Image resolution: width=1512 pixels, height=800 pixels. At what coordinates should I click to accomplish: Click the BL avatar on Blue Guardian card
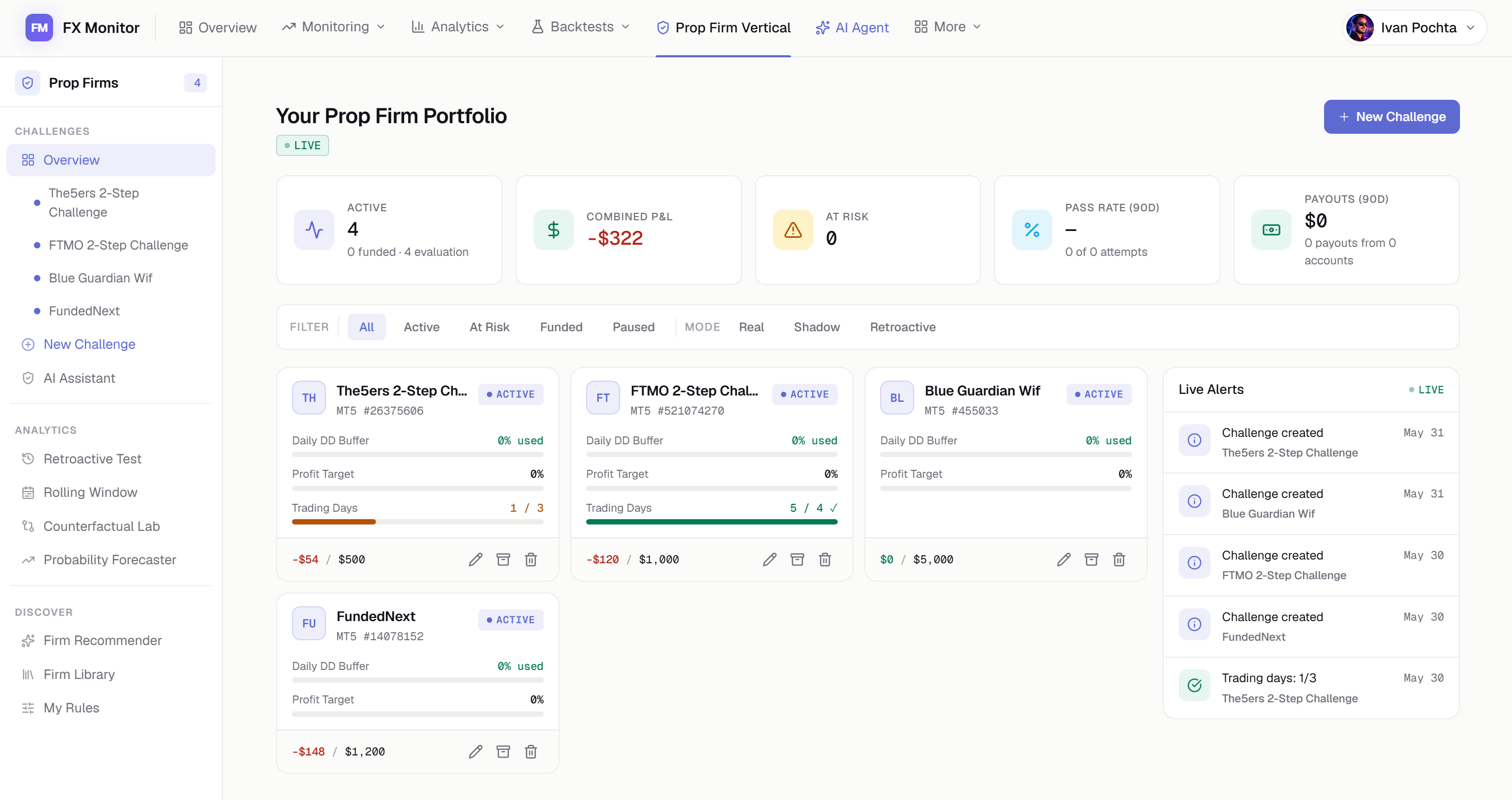click(897, 398)
